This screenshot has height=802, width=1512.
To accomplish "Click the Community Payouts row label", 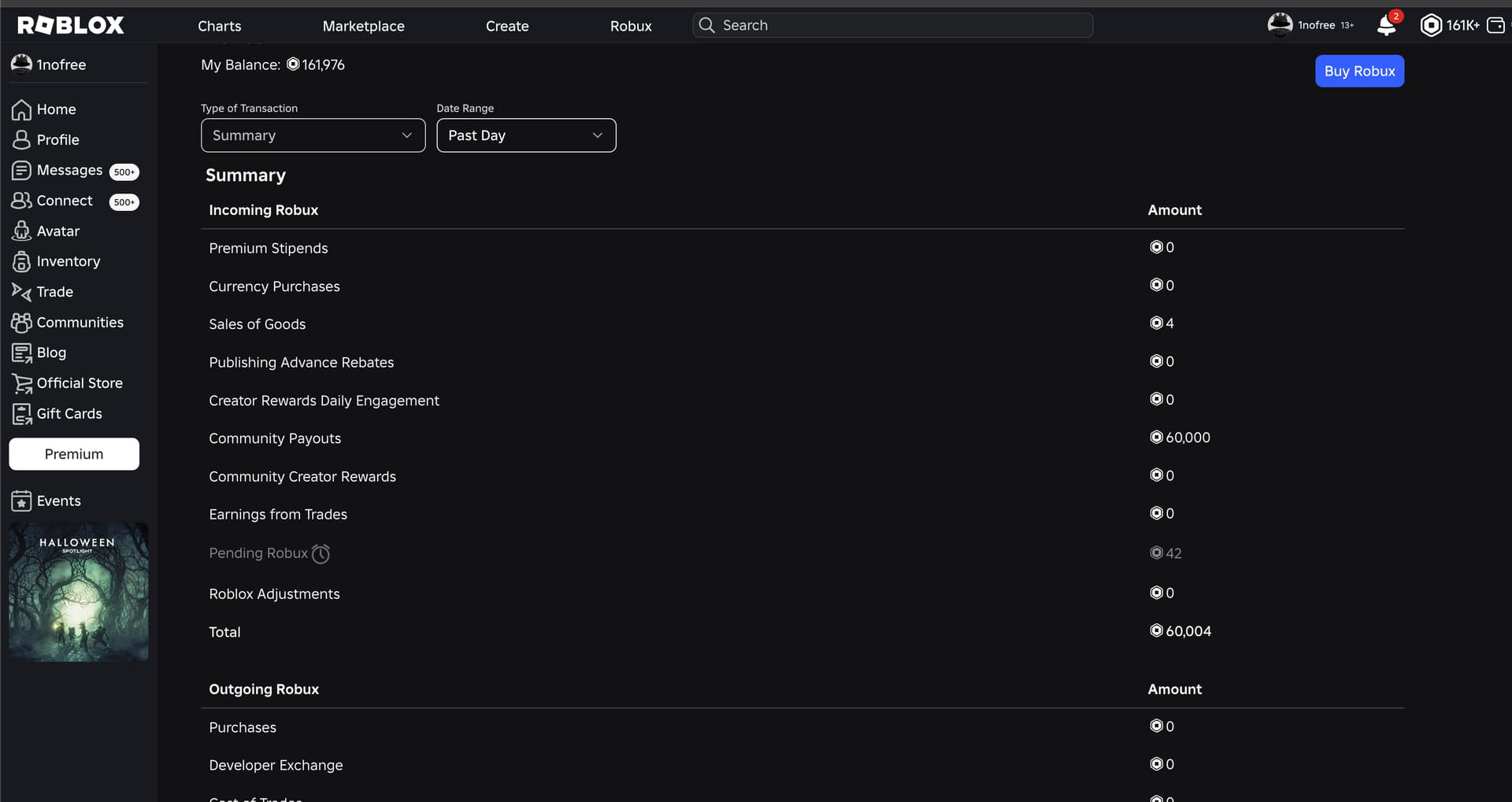I will pyautogui.click(x=275, y=438).
